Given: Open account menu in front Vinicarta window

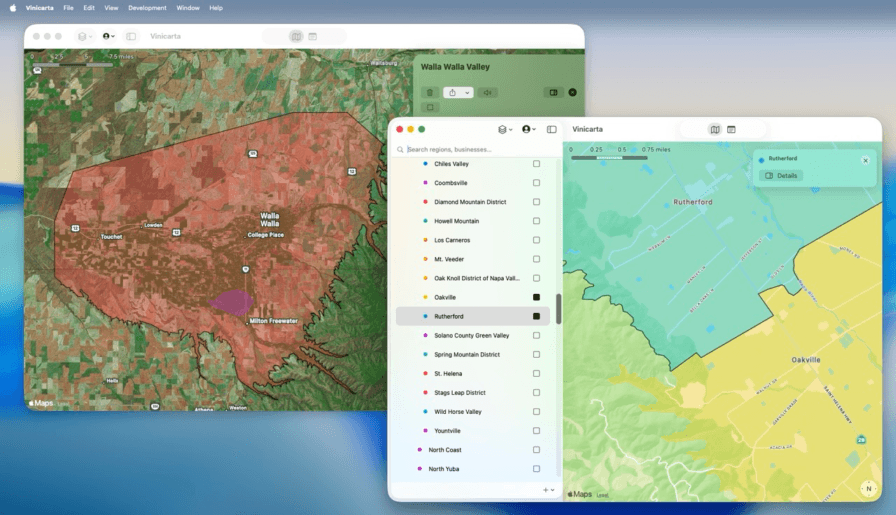Looking at the screenshot, I should pyautogui.click(x=529, y=130).
